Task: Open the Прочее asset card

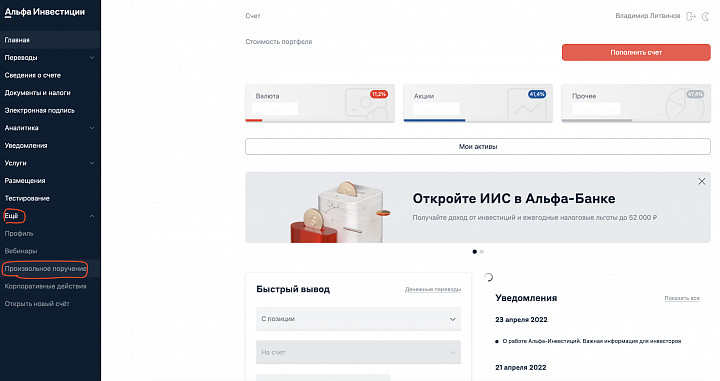Action: pyautogui.click(x=636, y=103)
